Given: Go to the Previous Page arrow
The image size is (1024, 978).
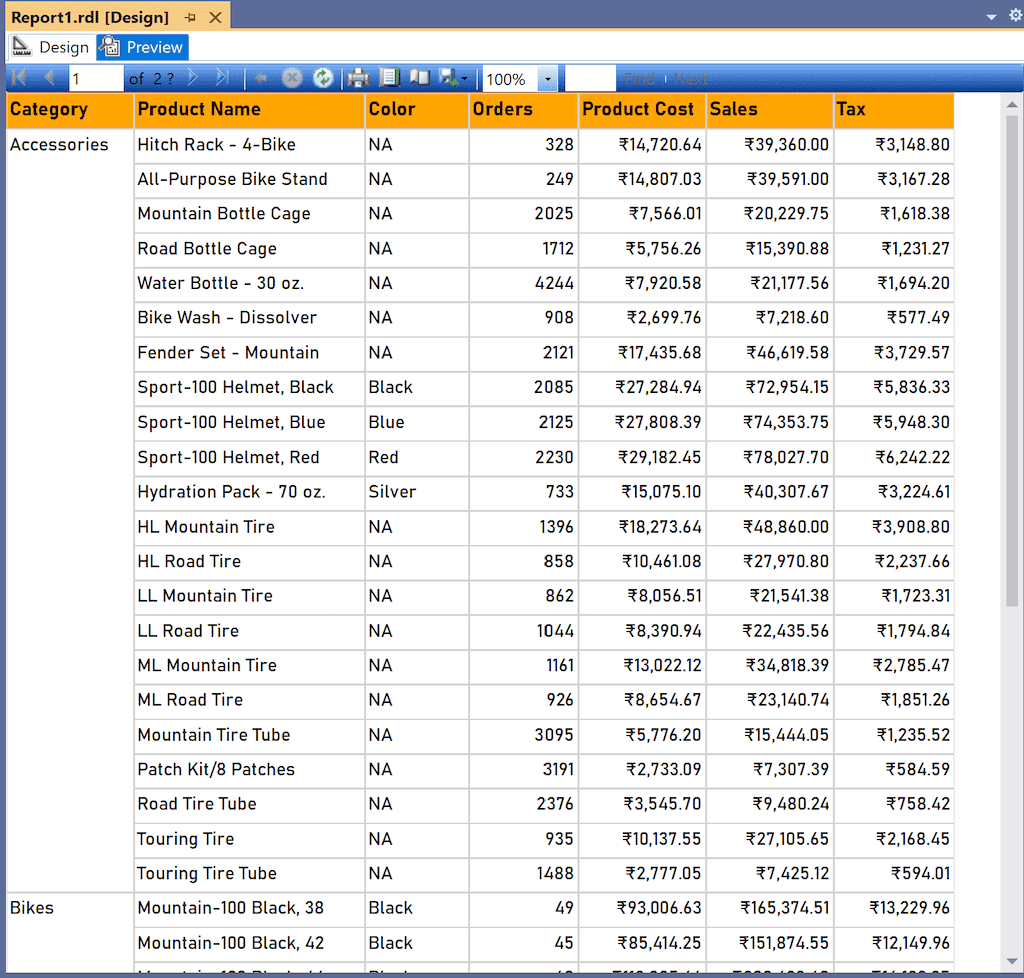Looking at the screenshot, I should pos(48,78).
